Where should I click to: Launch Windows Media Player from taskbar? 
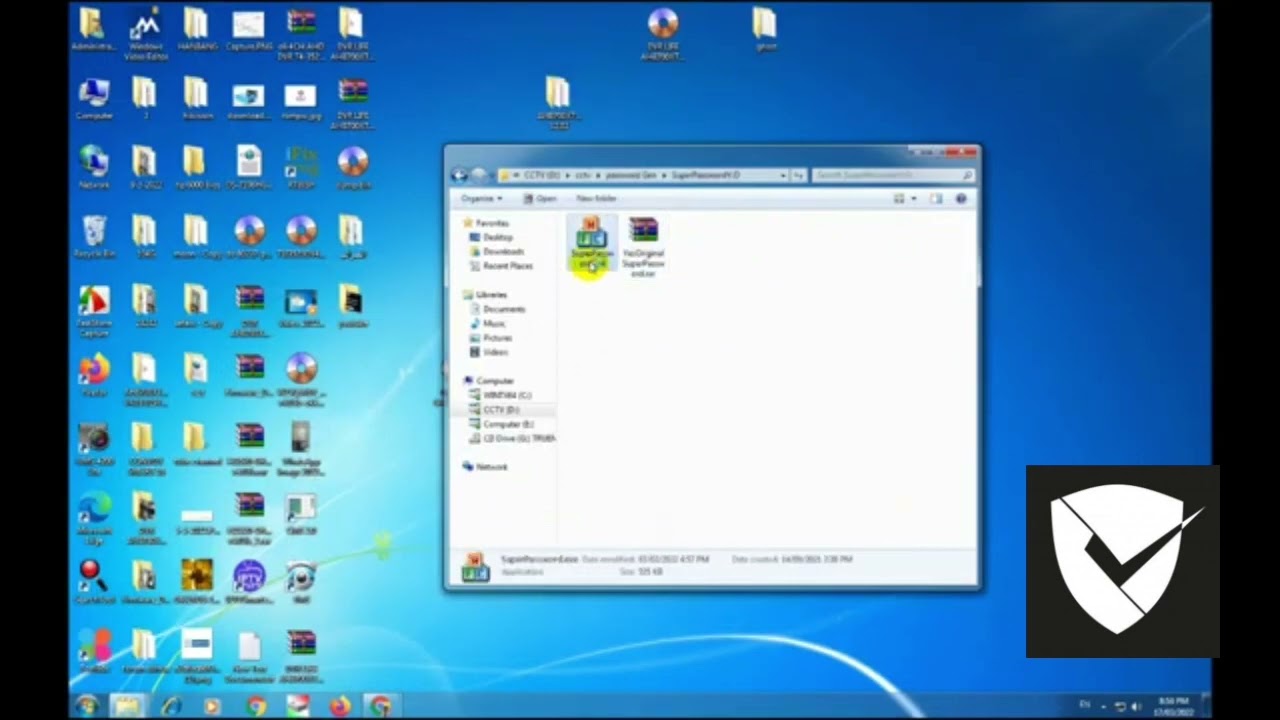coord(212,705)
